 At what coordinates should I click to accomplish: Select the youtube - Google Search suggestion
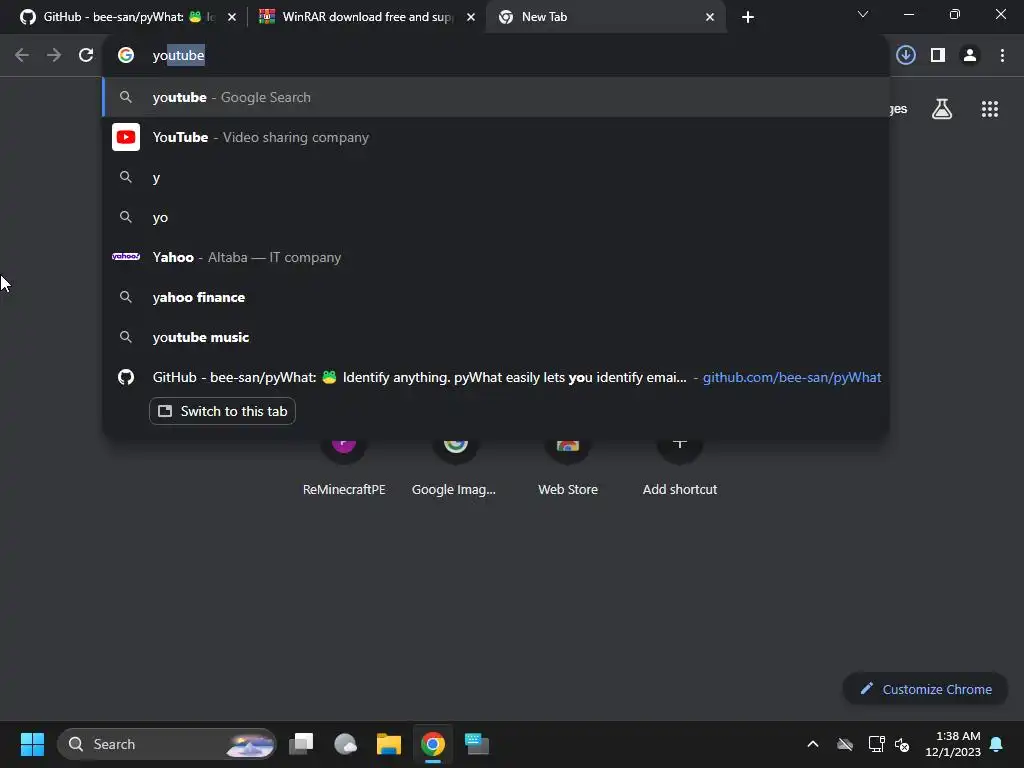pyautogui.click(x=496, y=97)
